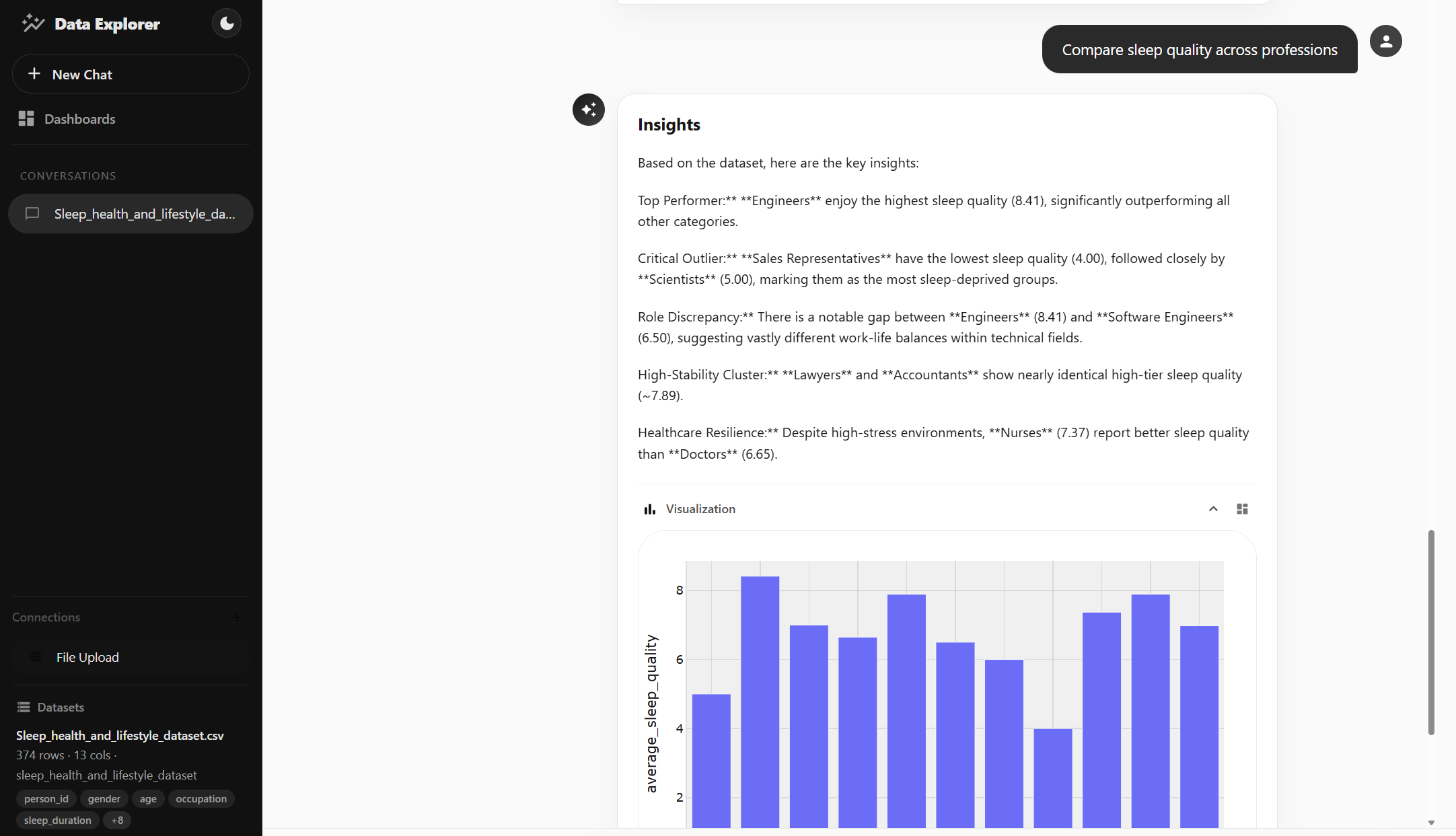This screenshot has width=1456, height=836.
Task: Open Sleep_health_and_lifestyle_dataset.csv dataset
Action: 120,736
